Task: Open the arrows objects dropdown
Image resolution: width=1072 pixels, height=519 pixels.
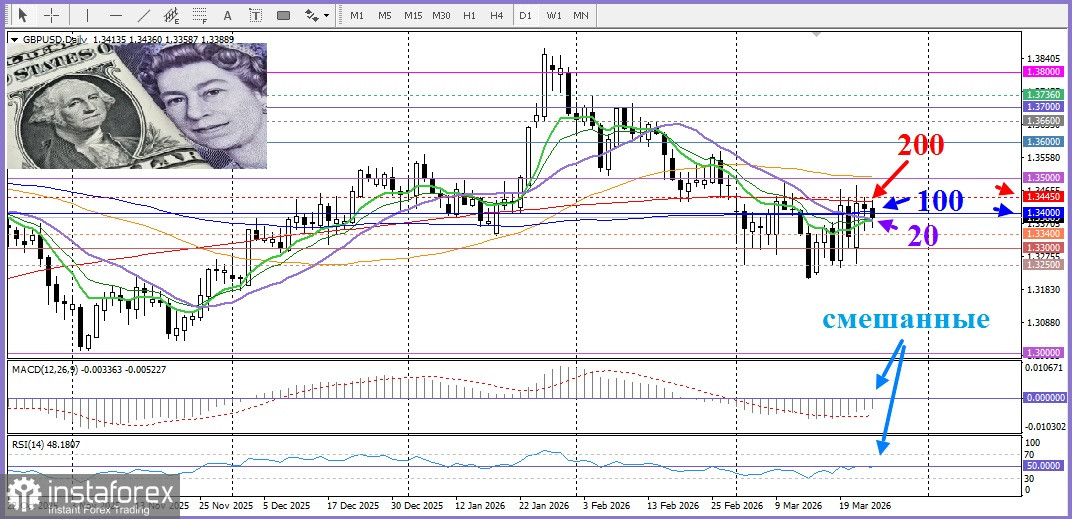Action: tap(317, 15)
